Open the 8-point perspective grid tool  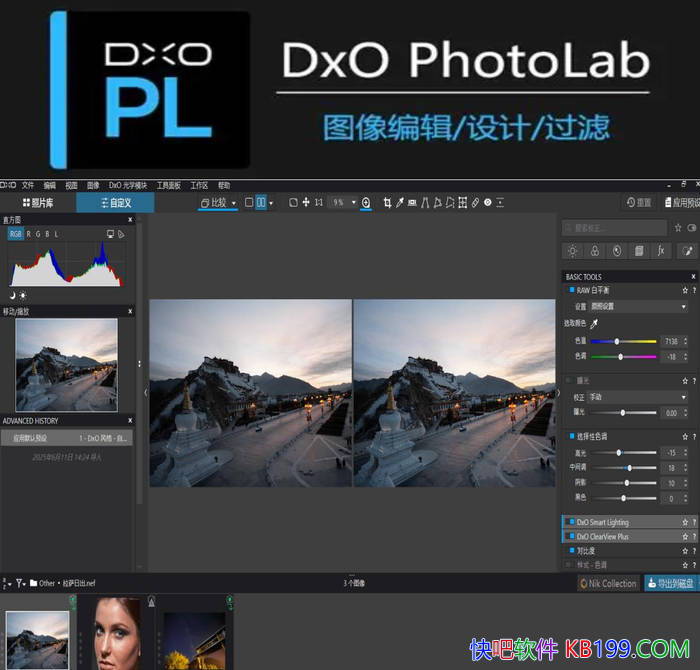(462, 203)
